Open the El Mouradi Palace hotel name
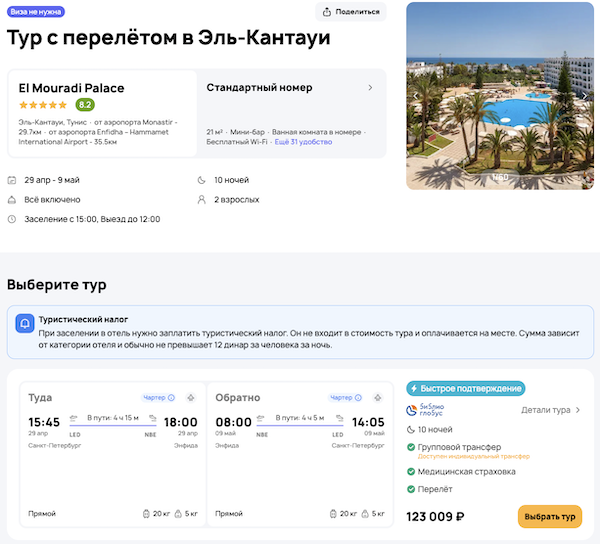 72,87
